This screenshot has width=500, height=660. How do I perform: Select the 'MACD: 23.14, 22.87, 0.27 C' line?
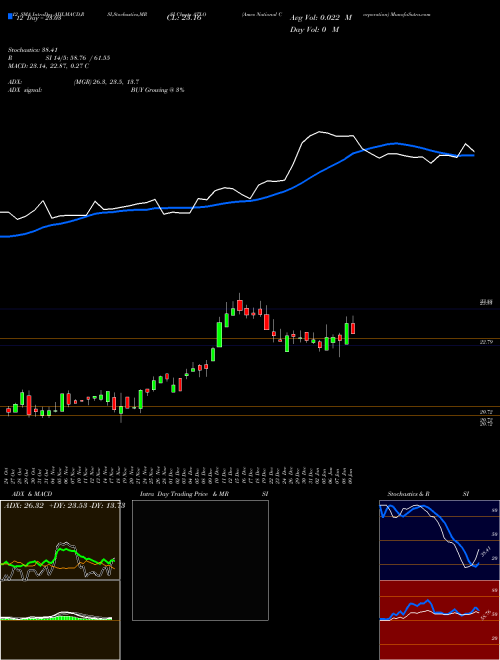[48, 66]
